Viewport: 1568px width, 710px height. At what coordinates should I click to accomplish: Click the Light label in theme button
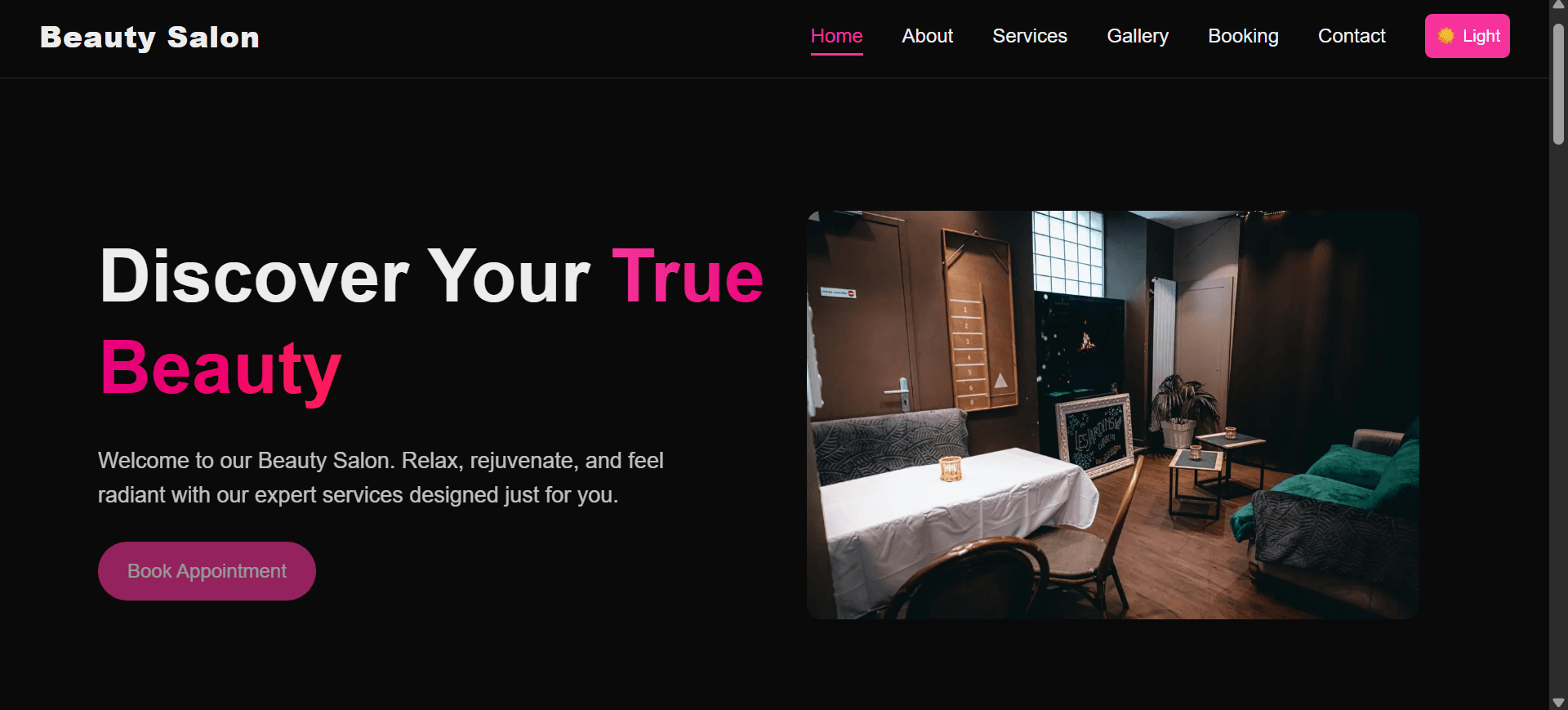pos(1481,36)
